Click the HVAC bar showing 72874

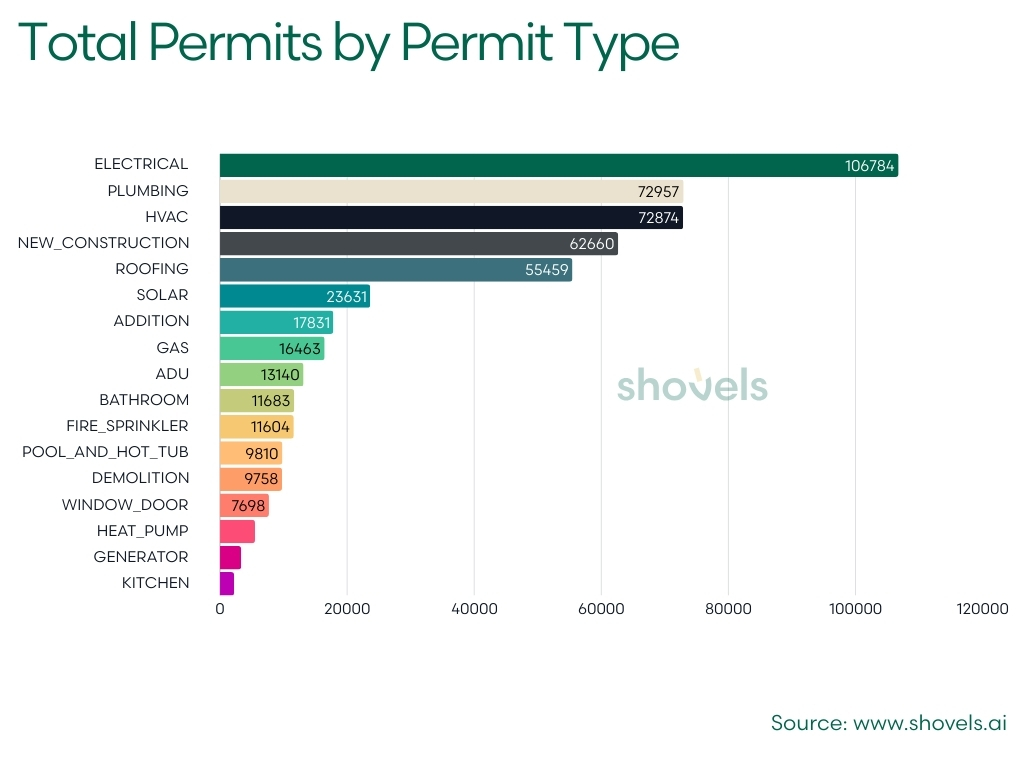point(451,217)
